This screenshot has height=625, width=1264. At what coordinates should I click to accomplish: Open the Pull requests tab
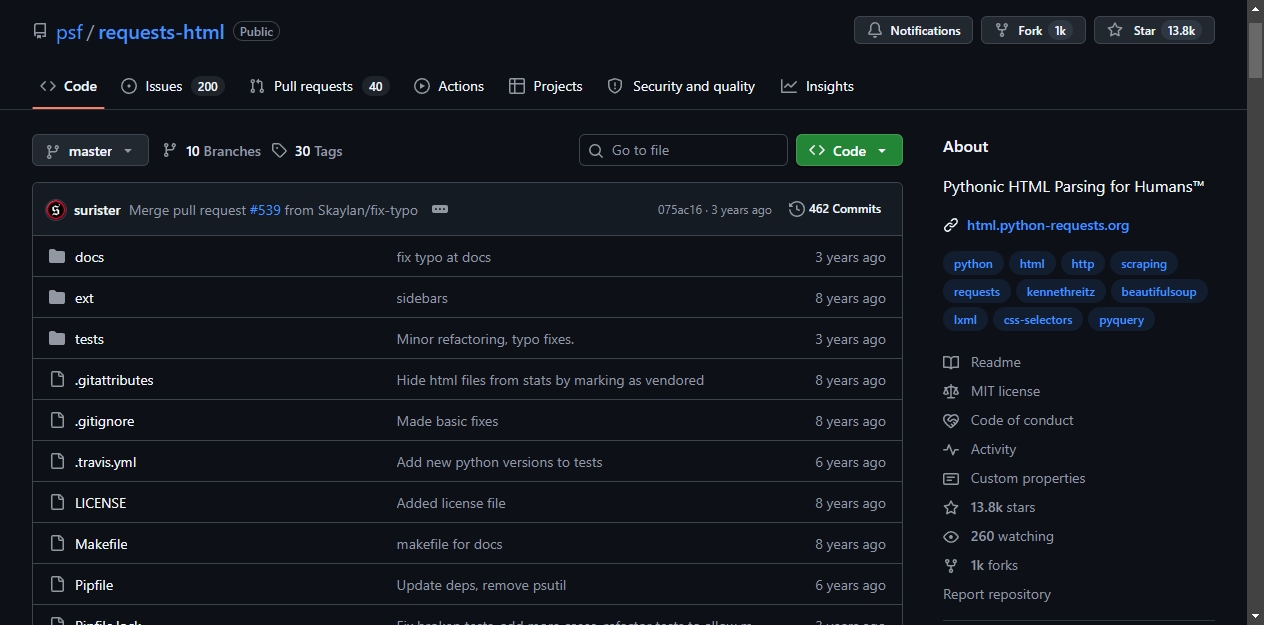tap(319, 86)
